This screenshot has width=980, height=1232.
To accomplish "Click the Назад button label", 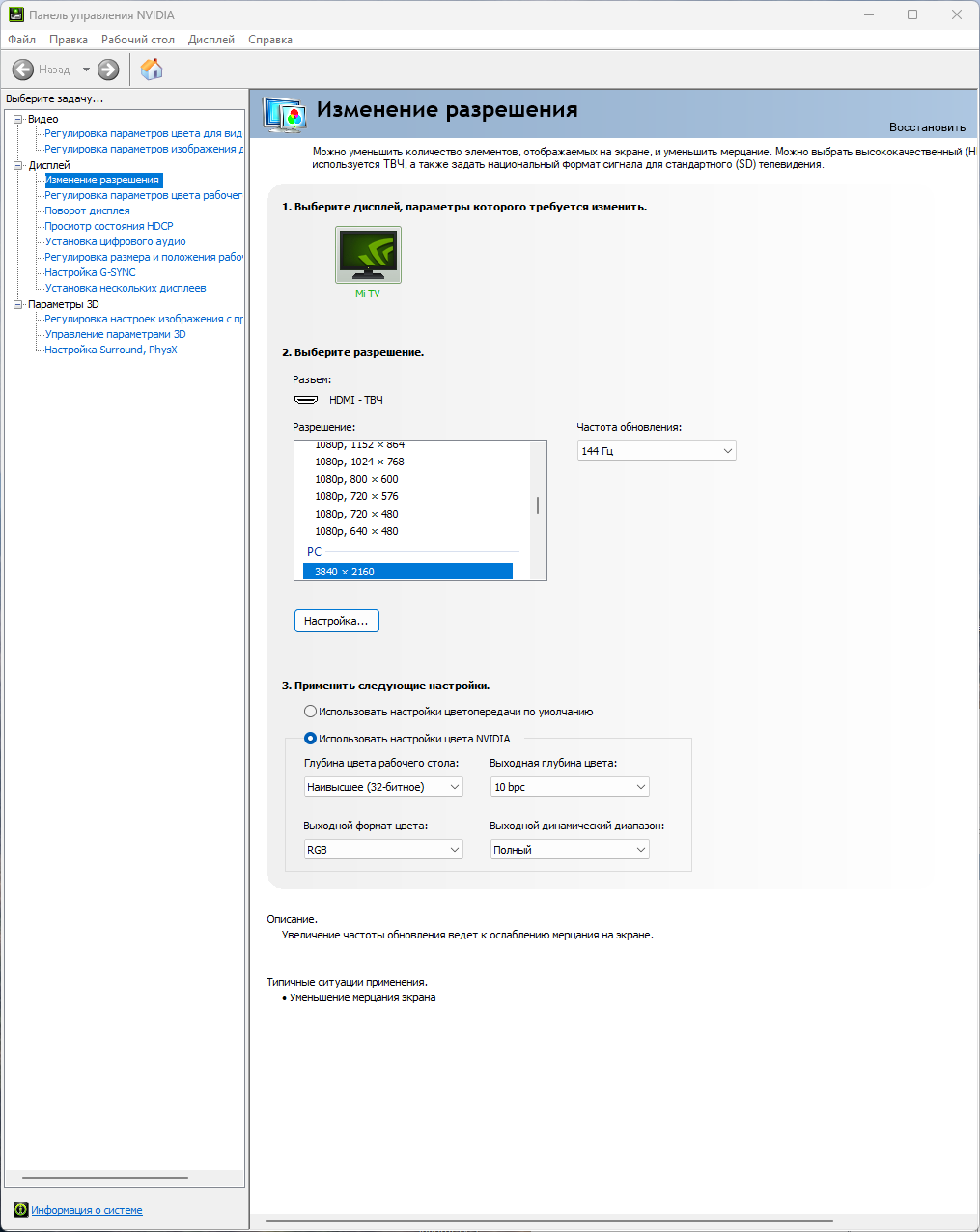I will 54,70.
